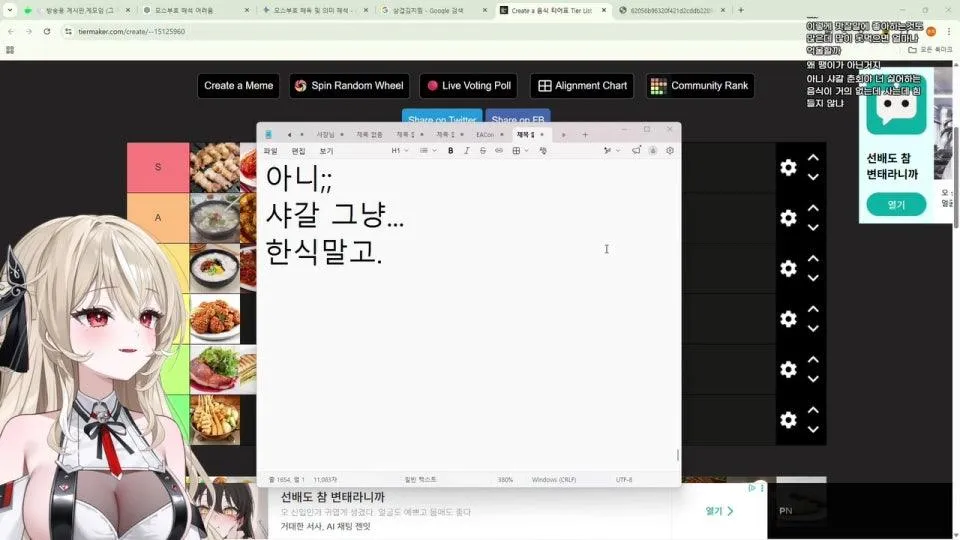Image resolution: width=960 pixels, height=540 pixels.
Task: Click the soup bowl thumbnail in A tier
Action: 214,218
